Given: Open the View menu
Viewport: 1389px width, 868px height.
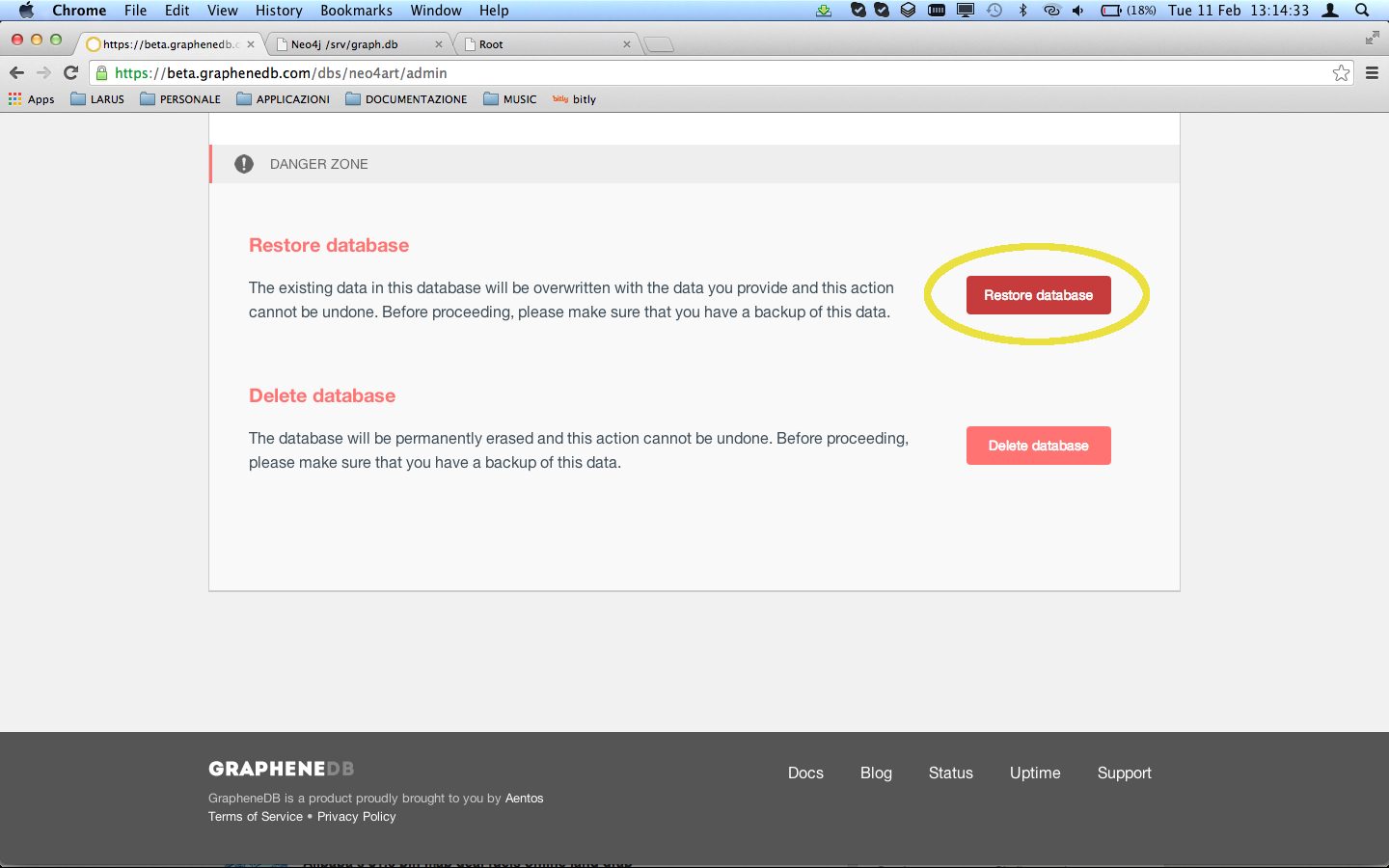Looking at the screenshot, I should click(x=222, y=11).
